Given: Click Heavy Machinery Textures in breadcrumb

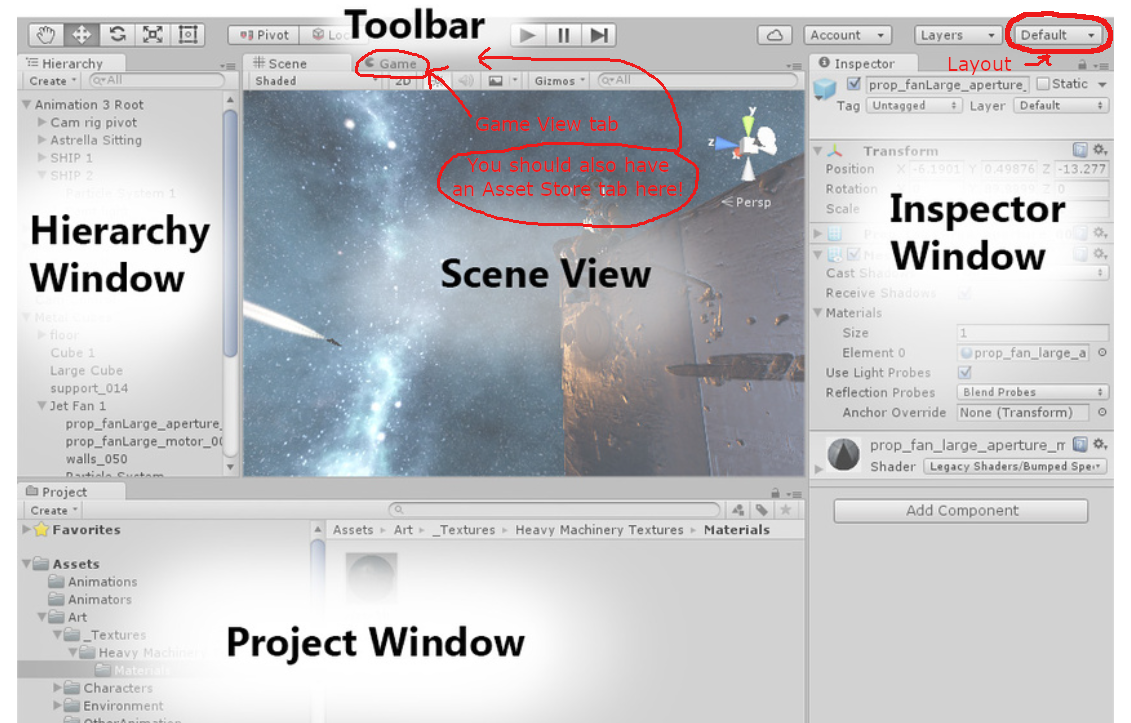Looking at the screenshot, I should point(599,530).
